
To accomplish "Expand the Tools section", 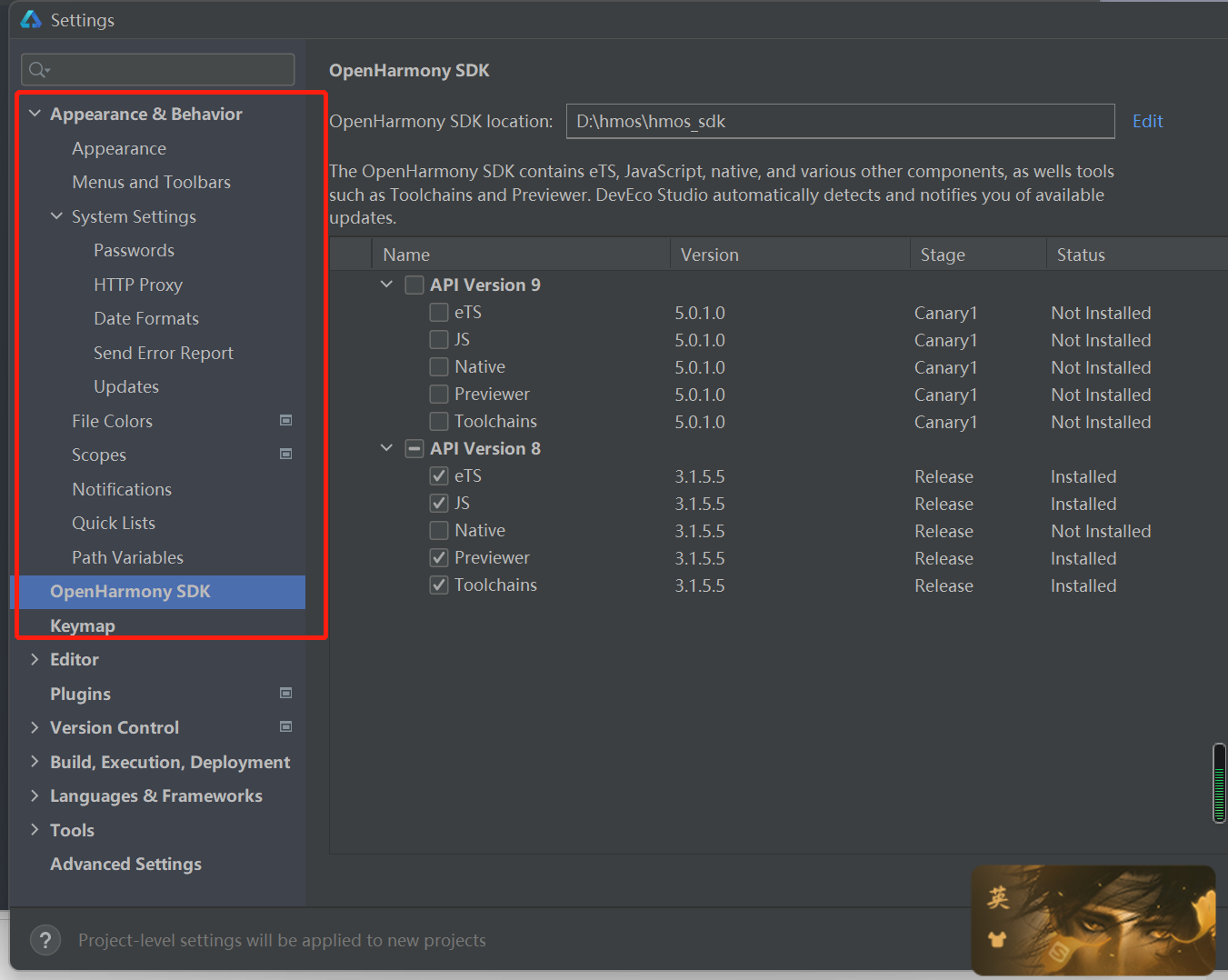I will [35, 830].
